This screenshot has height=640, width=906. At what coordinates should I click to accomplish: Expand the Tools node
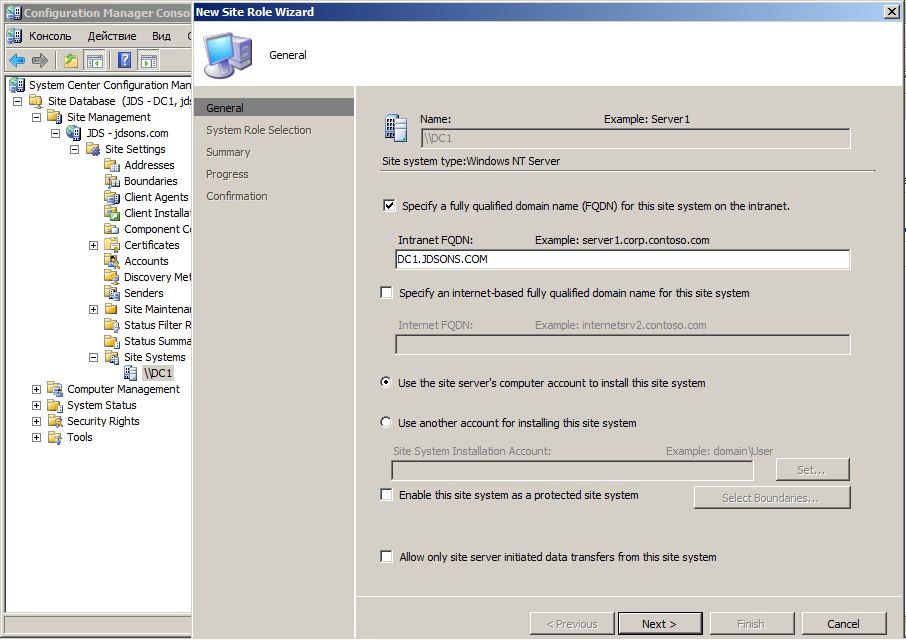tap(36, 437)
